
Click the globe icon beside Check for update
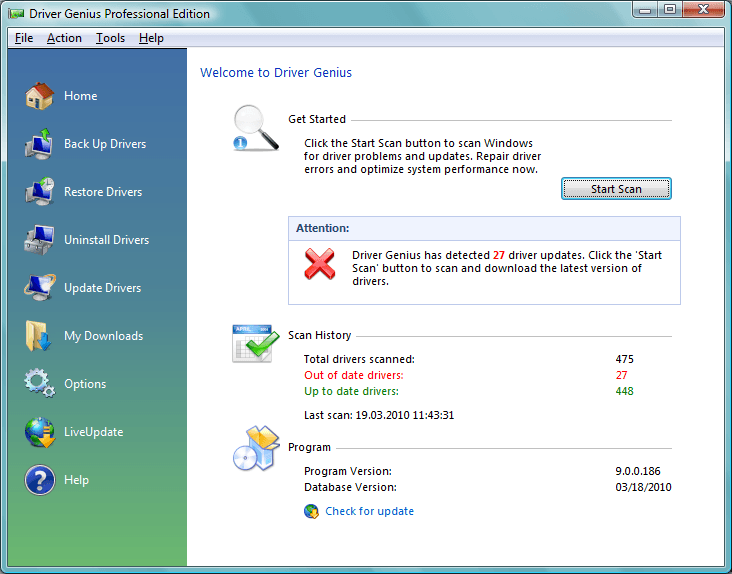click(x=311, y=511)
